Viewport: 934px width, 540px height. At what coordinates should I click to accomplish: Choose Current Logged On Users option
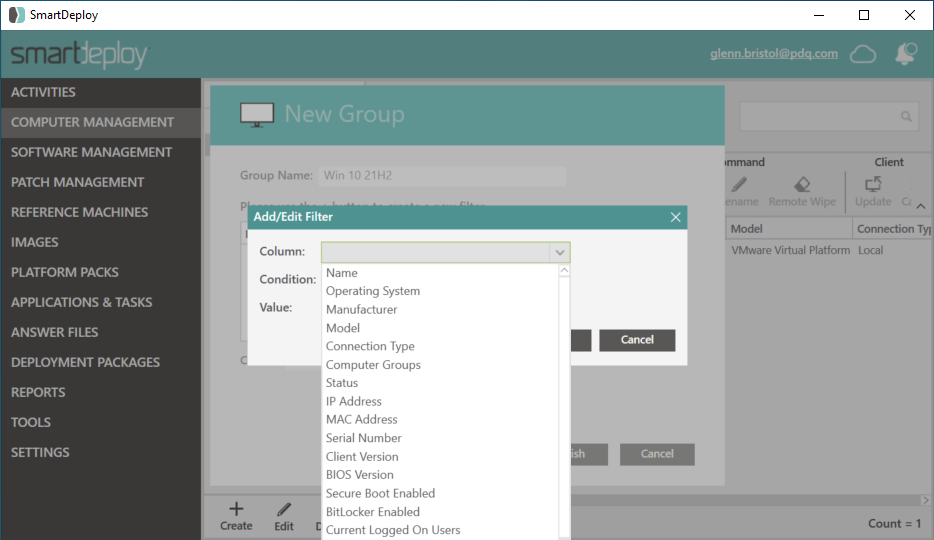393,530
